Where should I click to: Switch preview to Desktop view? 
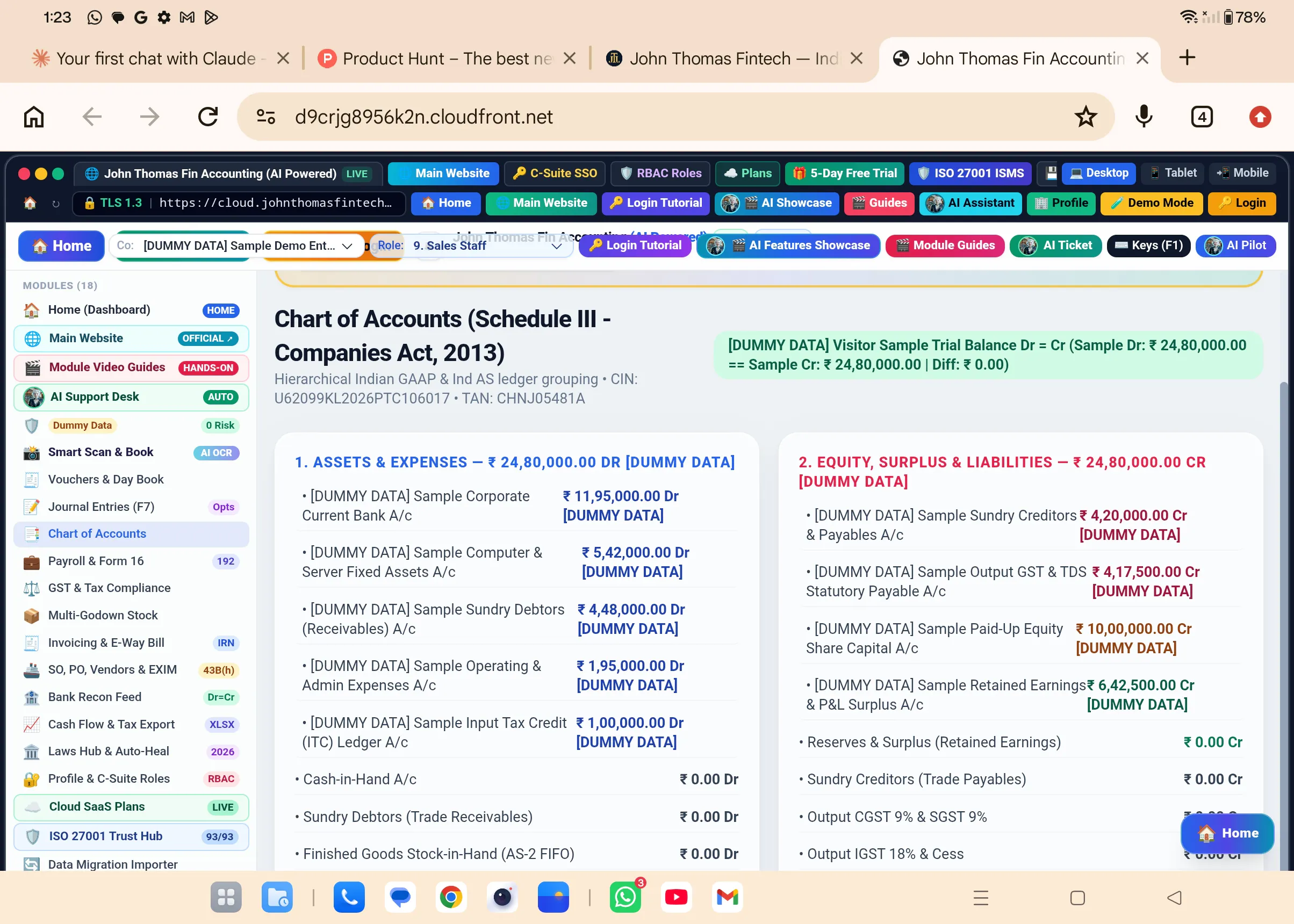coord(1099,173)
